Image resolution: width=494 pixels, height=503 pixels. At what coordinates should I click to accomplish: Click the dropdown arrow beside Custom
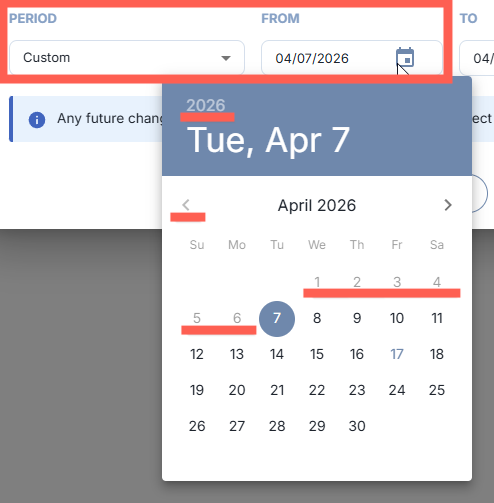(x=226, y=58)
